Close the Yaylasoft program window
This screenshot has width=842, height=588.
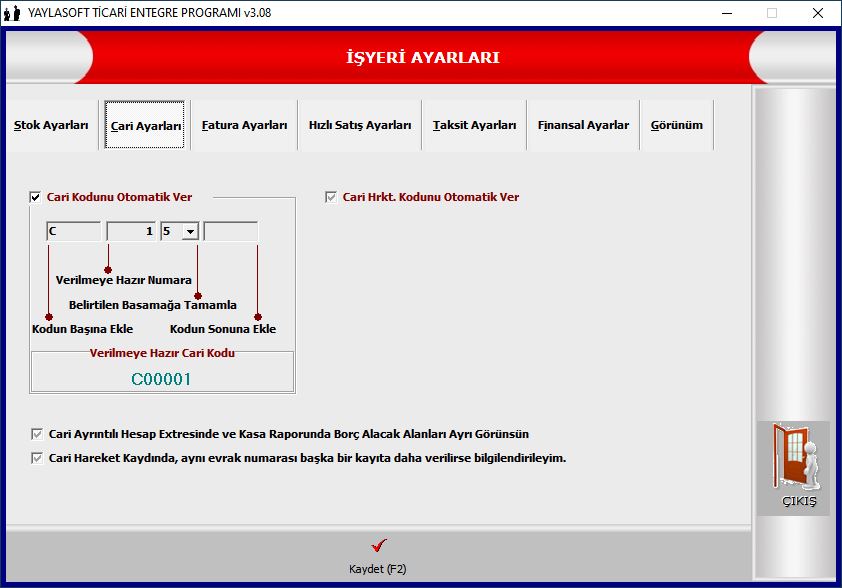817,13
